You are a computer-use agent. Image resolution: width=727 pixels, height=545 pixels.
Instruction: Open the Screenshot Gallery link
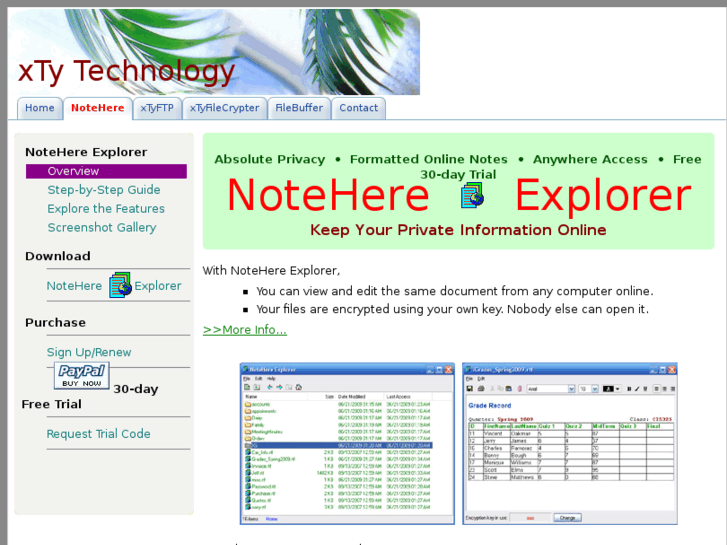[x=102, y=227]
